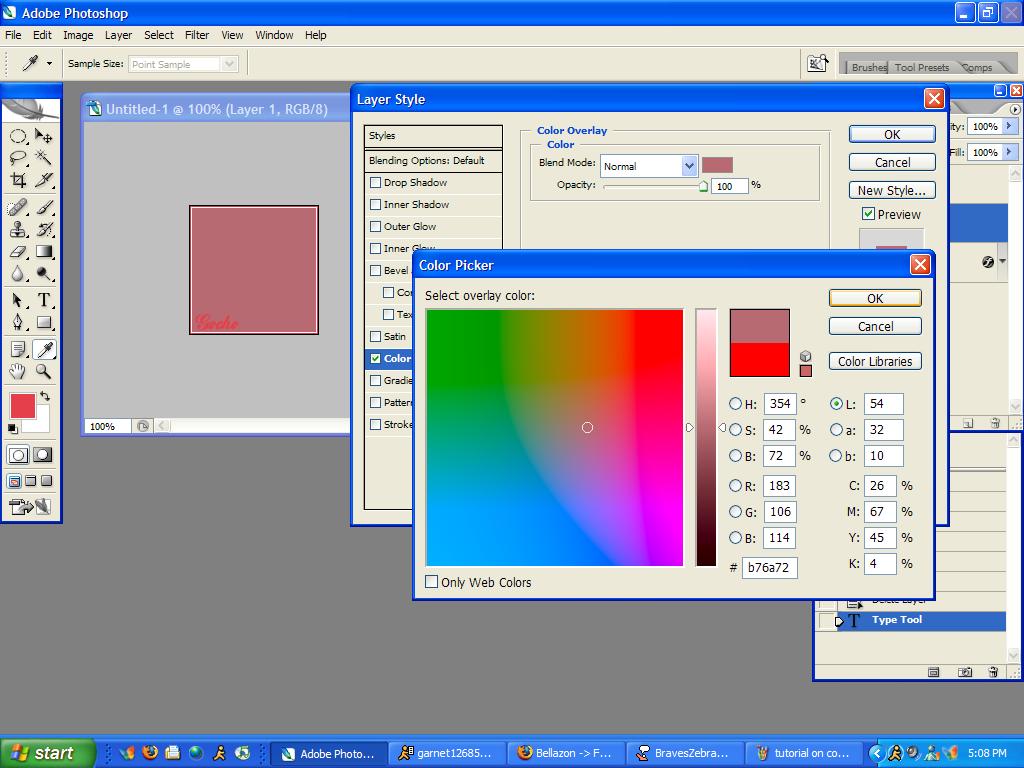Screen dimensions: 1024x768
Task: Open the Blend Mode dropdown
Action: [x=689, y=166]
